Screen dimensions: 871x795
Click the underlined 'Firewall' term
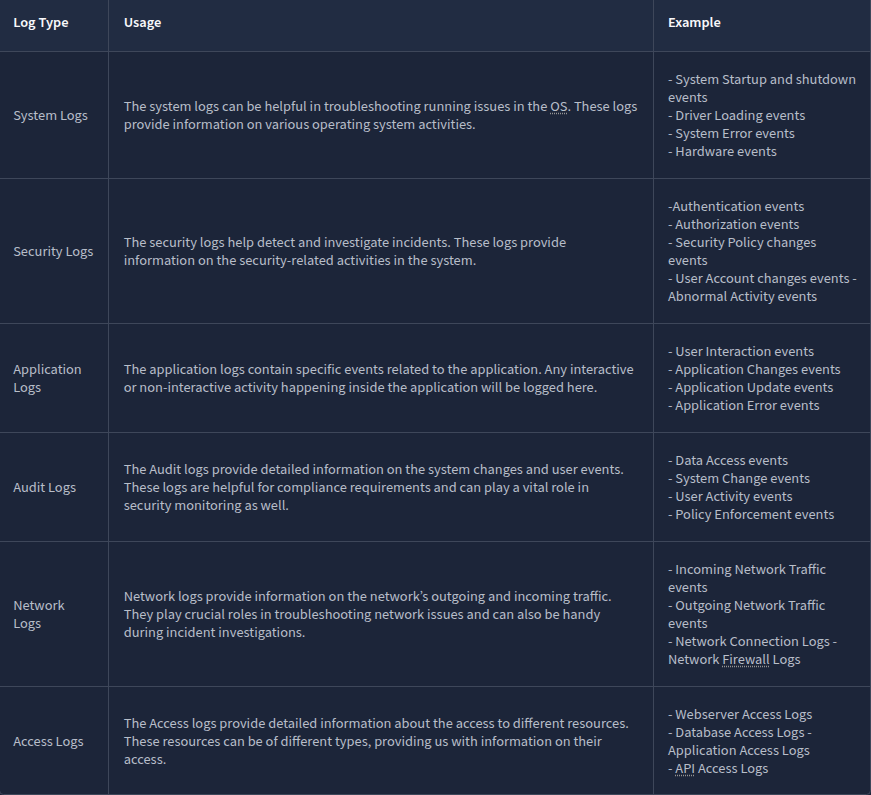click(748, 660)
